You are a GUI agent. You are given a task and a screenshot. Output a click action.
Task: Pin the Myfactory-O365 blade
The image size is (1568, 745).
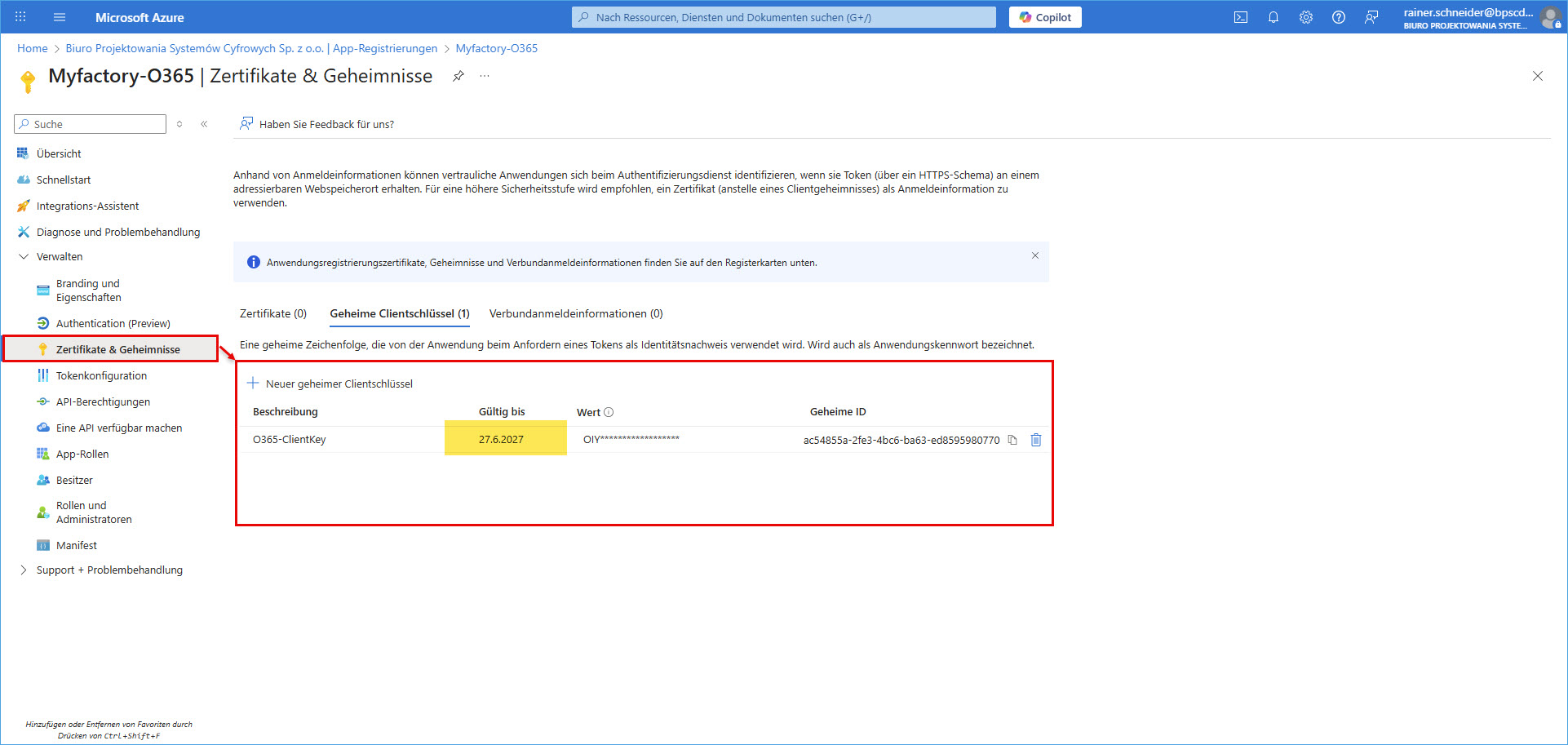point(458,76)
